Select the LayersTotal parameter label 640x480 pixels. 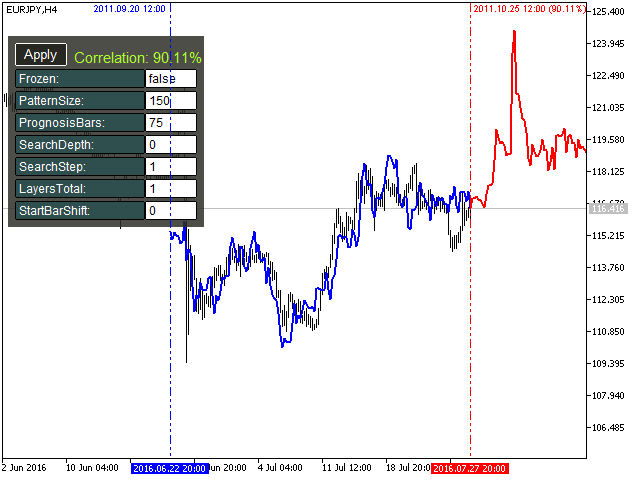click(x=80, y=189)
